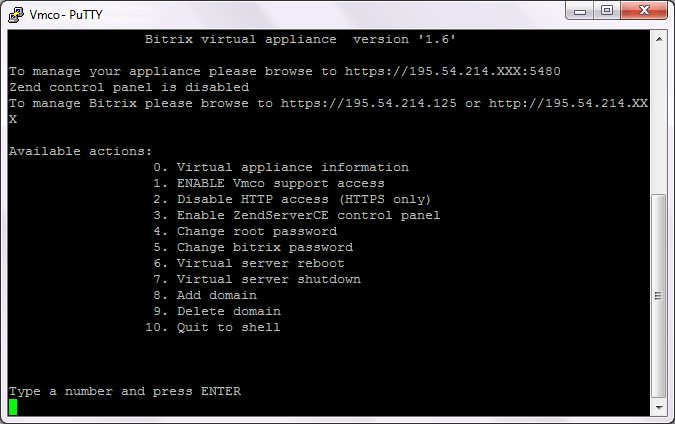Click the "Add domain" option text

pyautogui.click(x=216, y=295)
